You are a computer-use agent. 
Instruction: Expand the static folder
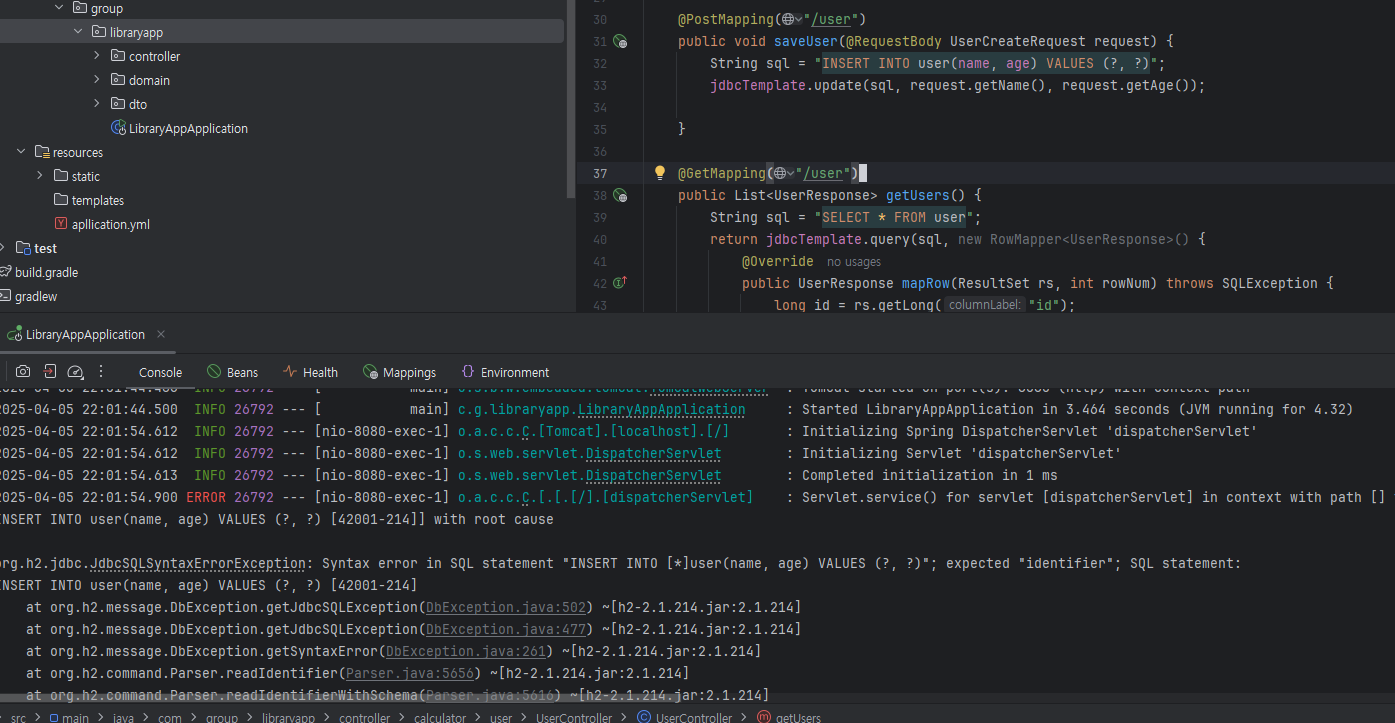click(x=40, y=176)
